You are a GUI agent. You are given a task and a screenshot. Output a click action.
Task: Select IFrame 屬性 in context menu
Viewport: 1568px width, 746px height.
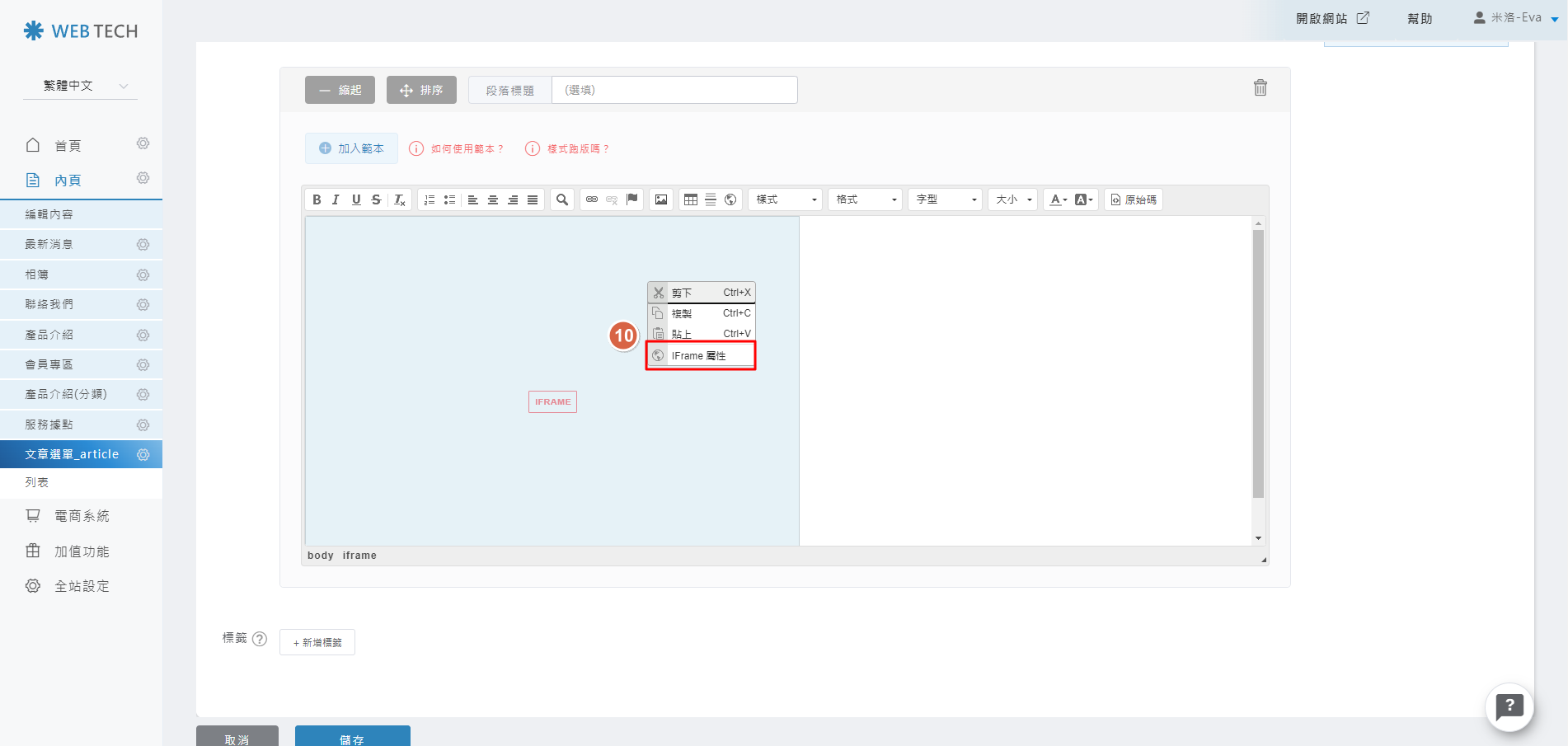(x=700, y=356)
